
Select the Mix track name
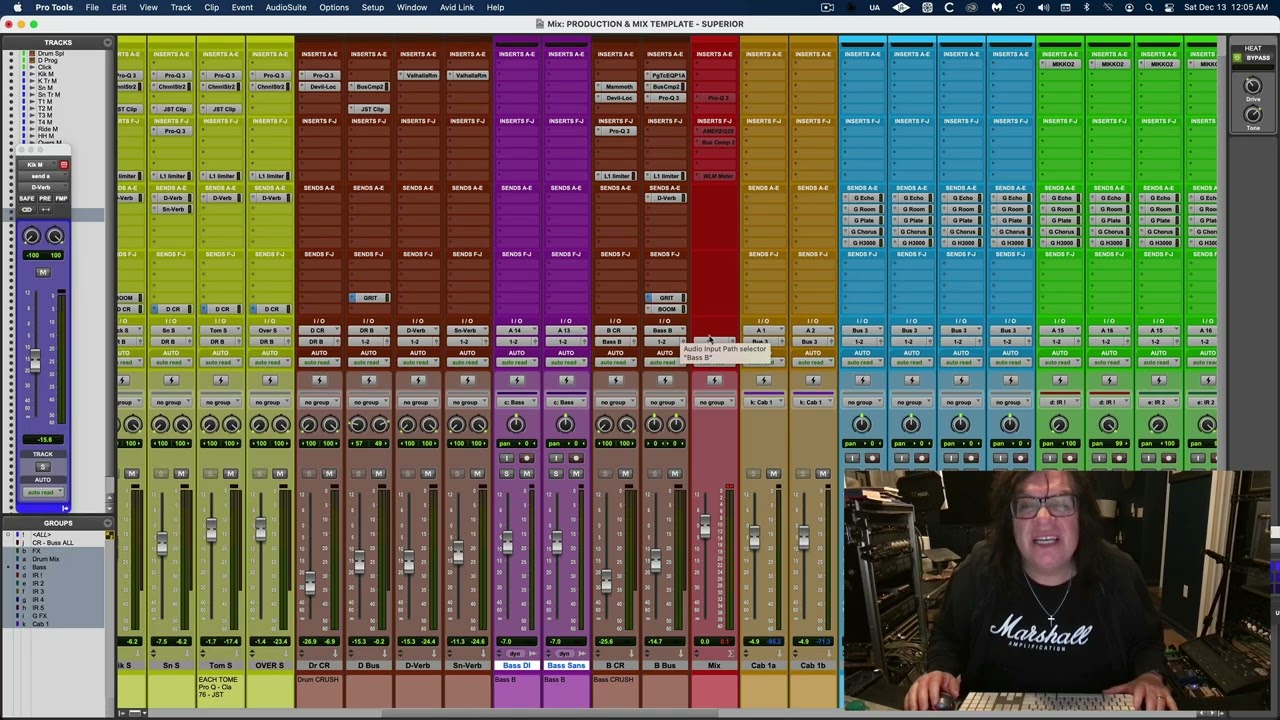click(714, 666)
